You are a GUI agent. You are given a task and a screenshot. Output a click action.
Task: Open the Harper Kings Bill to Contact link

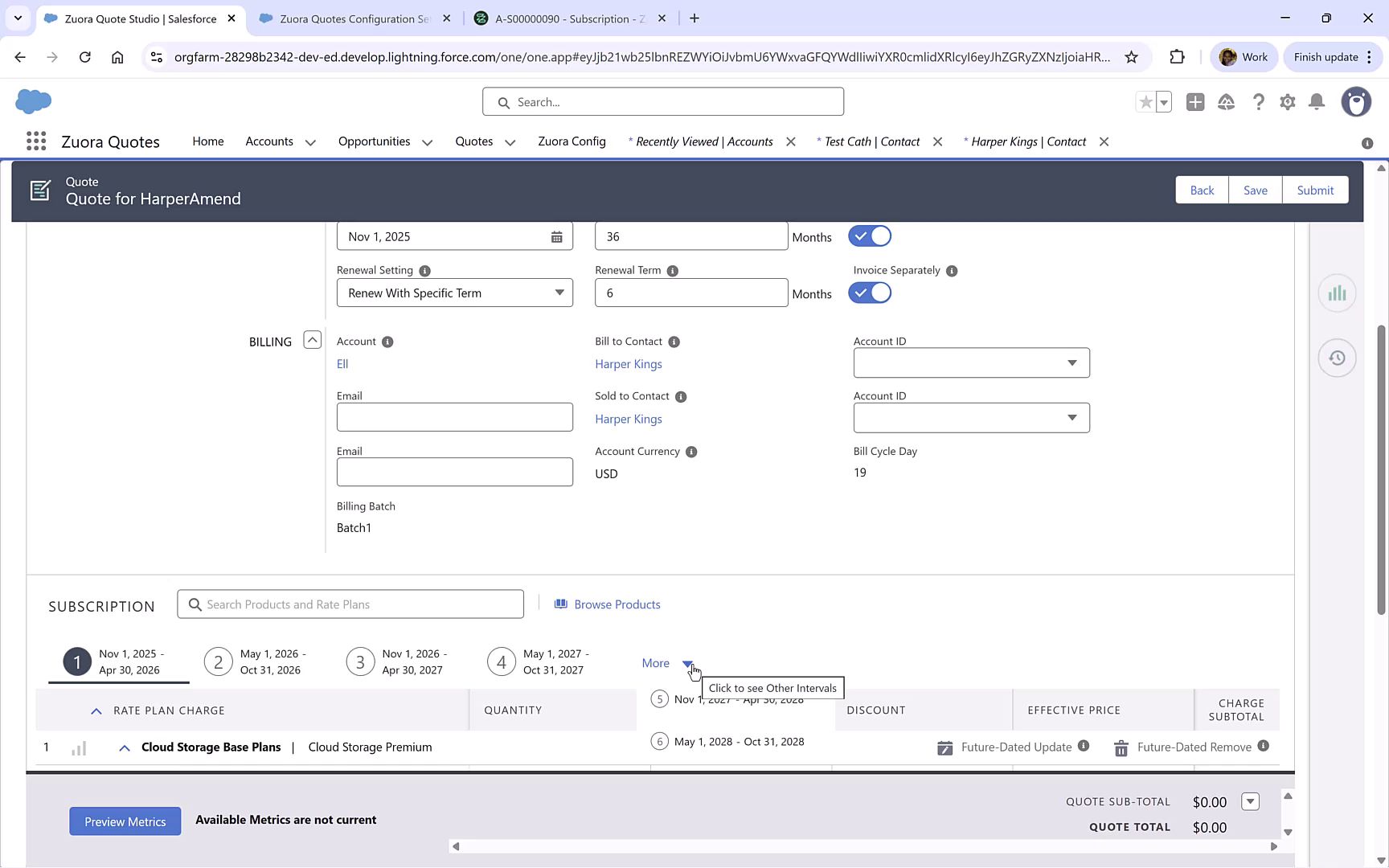pyautogui.click(x=629, y=363)
